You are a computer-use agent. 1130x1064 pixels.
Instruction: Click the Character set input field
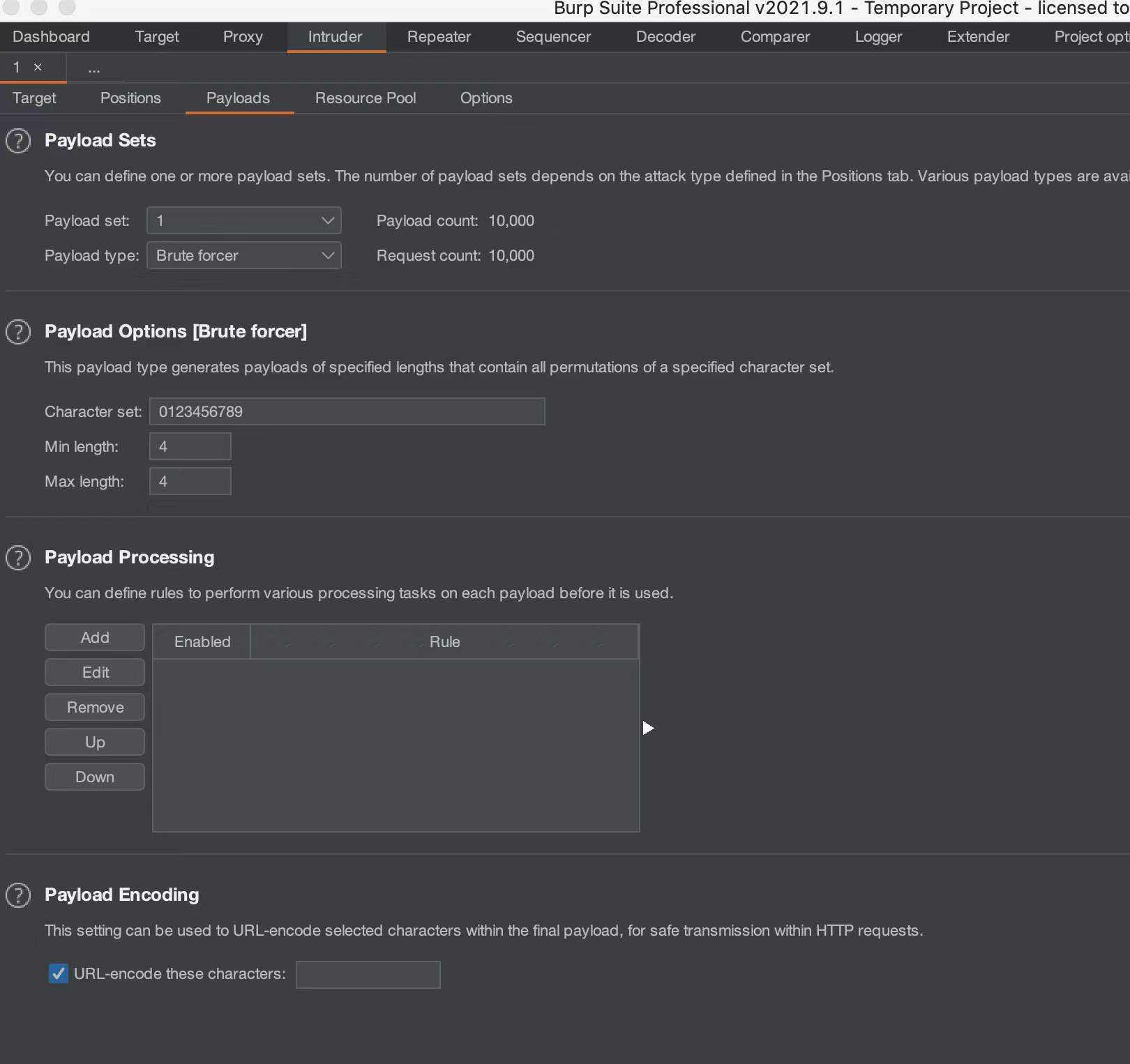(x=347, y=411)
